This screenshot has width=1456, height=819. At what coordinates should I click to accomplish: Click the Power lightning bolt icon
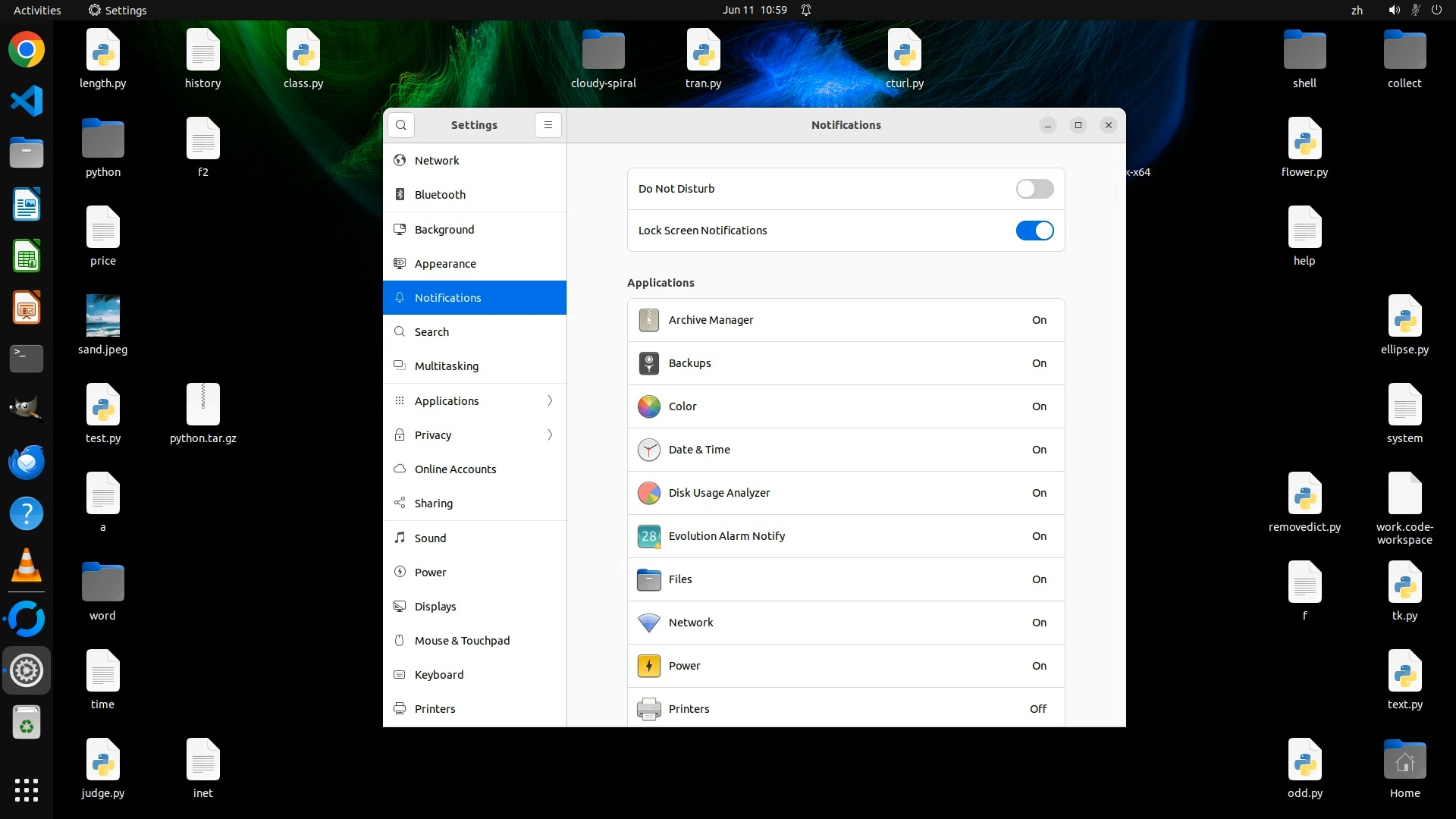[x=648, y=666]
